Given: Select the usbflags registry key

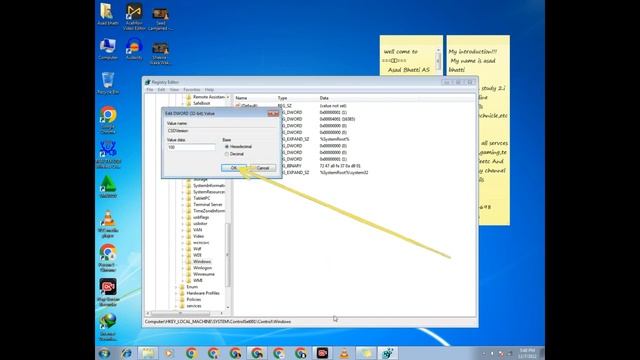Looking at the screenshot, I should tap(200, 217).
